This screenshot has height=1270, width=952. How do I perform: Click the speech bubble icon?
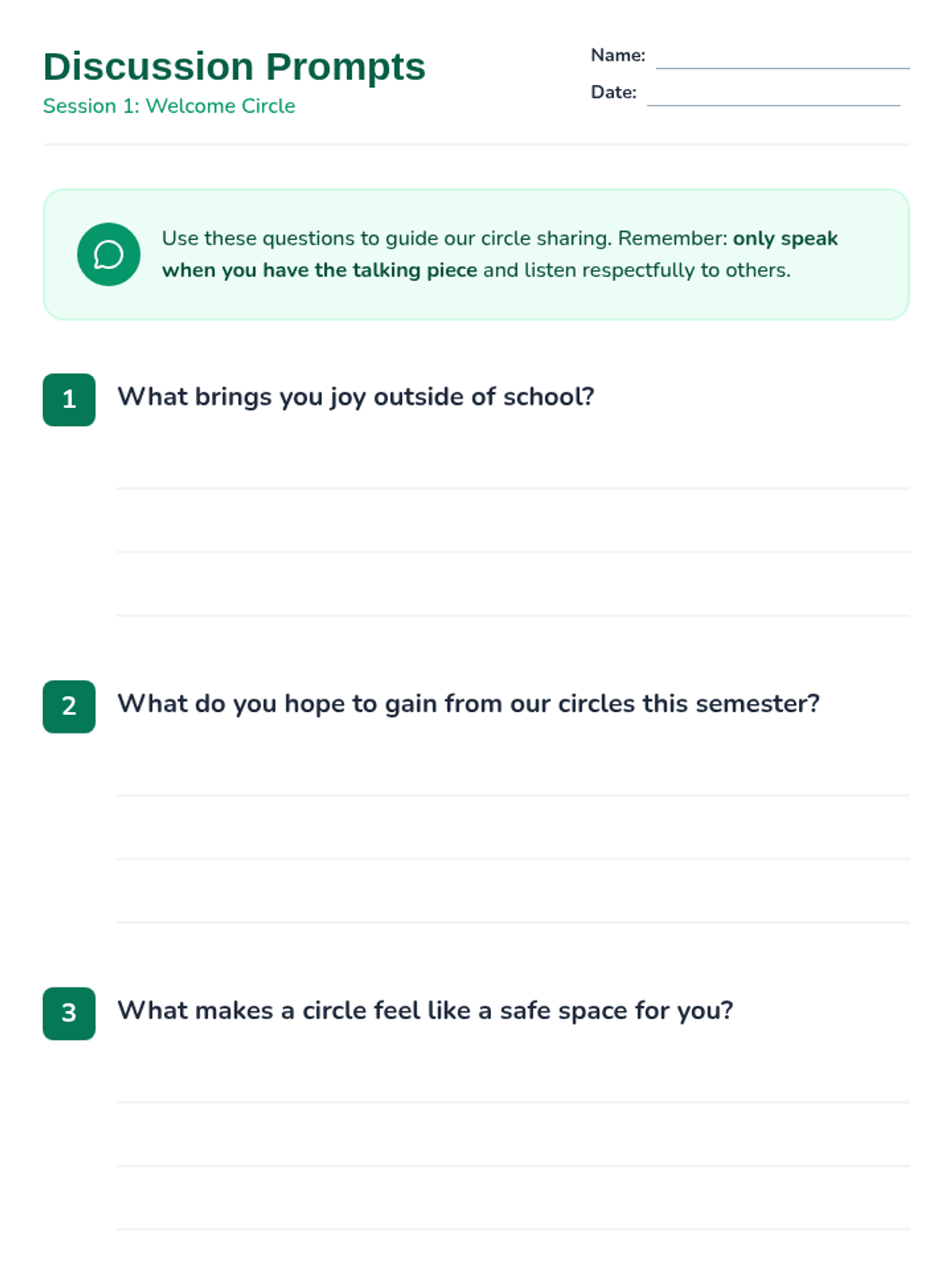click(109, 255)
